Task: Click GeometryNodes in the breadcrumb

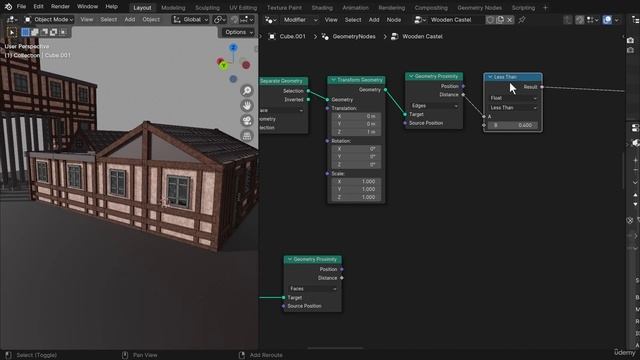Action: click(349, 36)
